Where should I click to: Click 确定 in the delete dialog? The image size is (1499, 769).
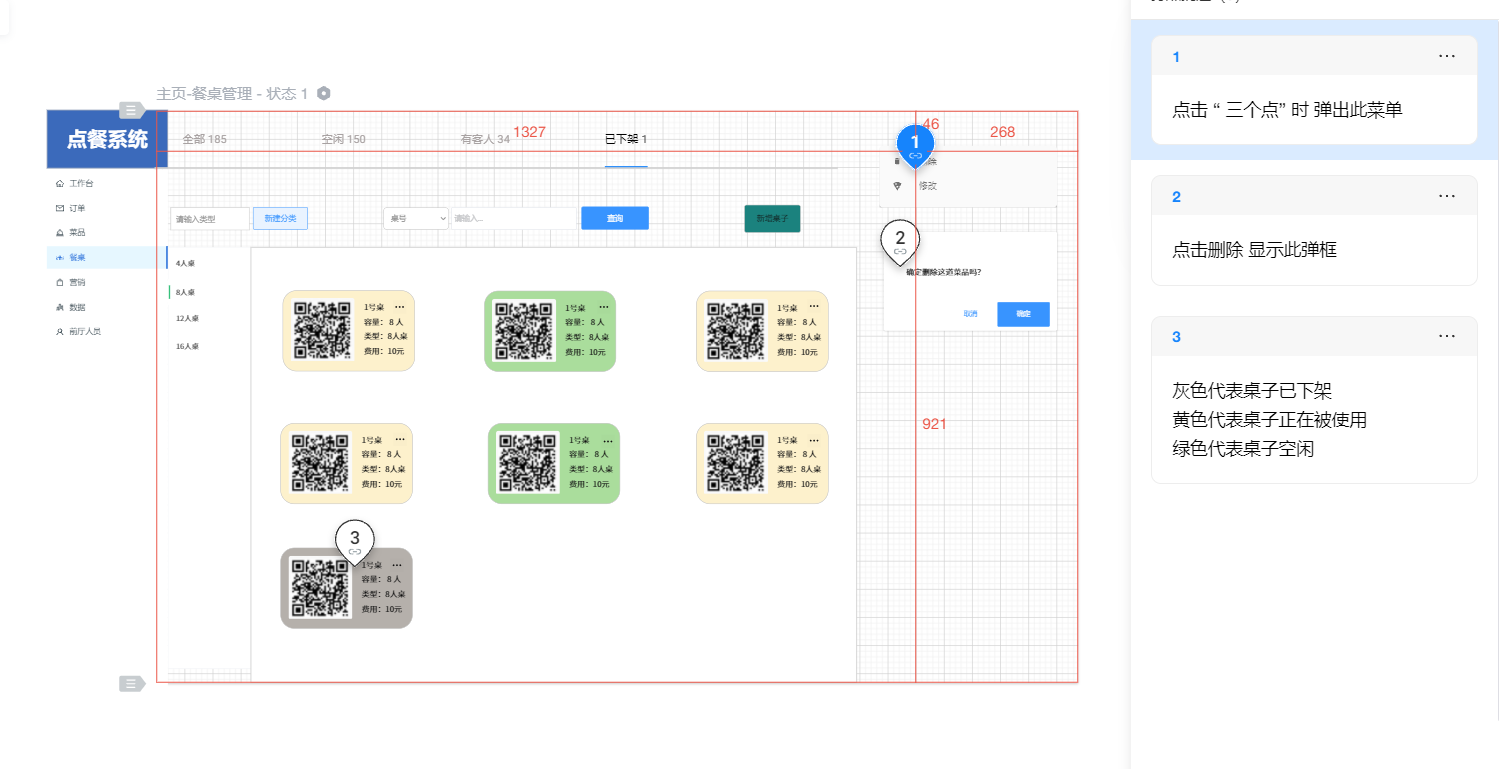(x=1023, y=314)
